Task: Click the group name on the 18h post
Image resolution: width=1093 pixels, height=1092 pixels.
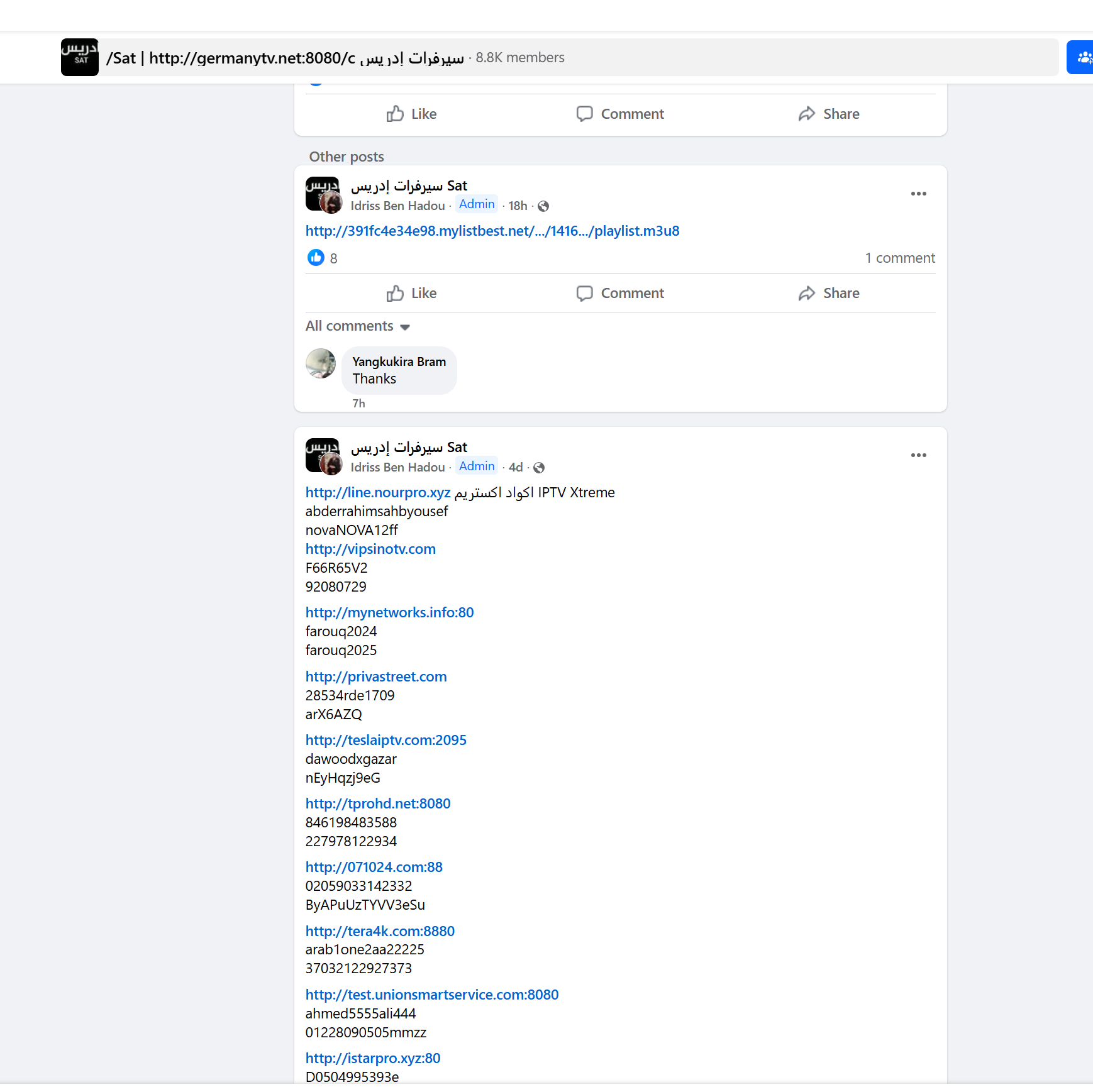Action: pyautogui.click(x=409, y=185)
